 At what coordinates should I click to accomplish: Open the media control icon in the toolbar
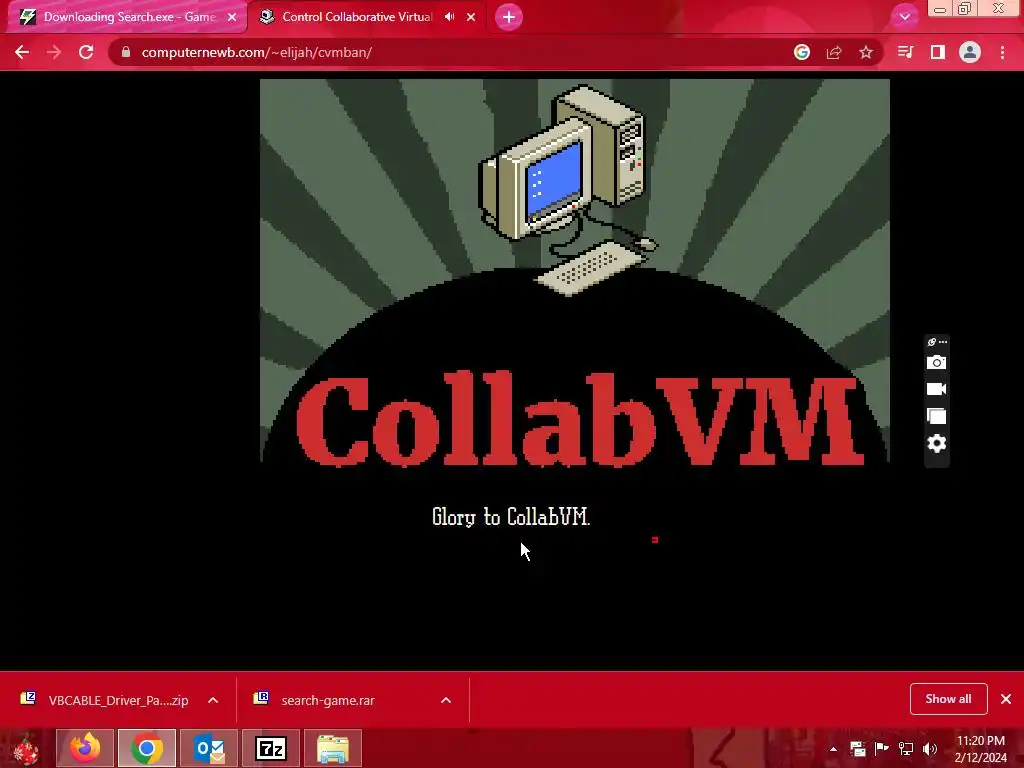[905, 52]
